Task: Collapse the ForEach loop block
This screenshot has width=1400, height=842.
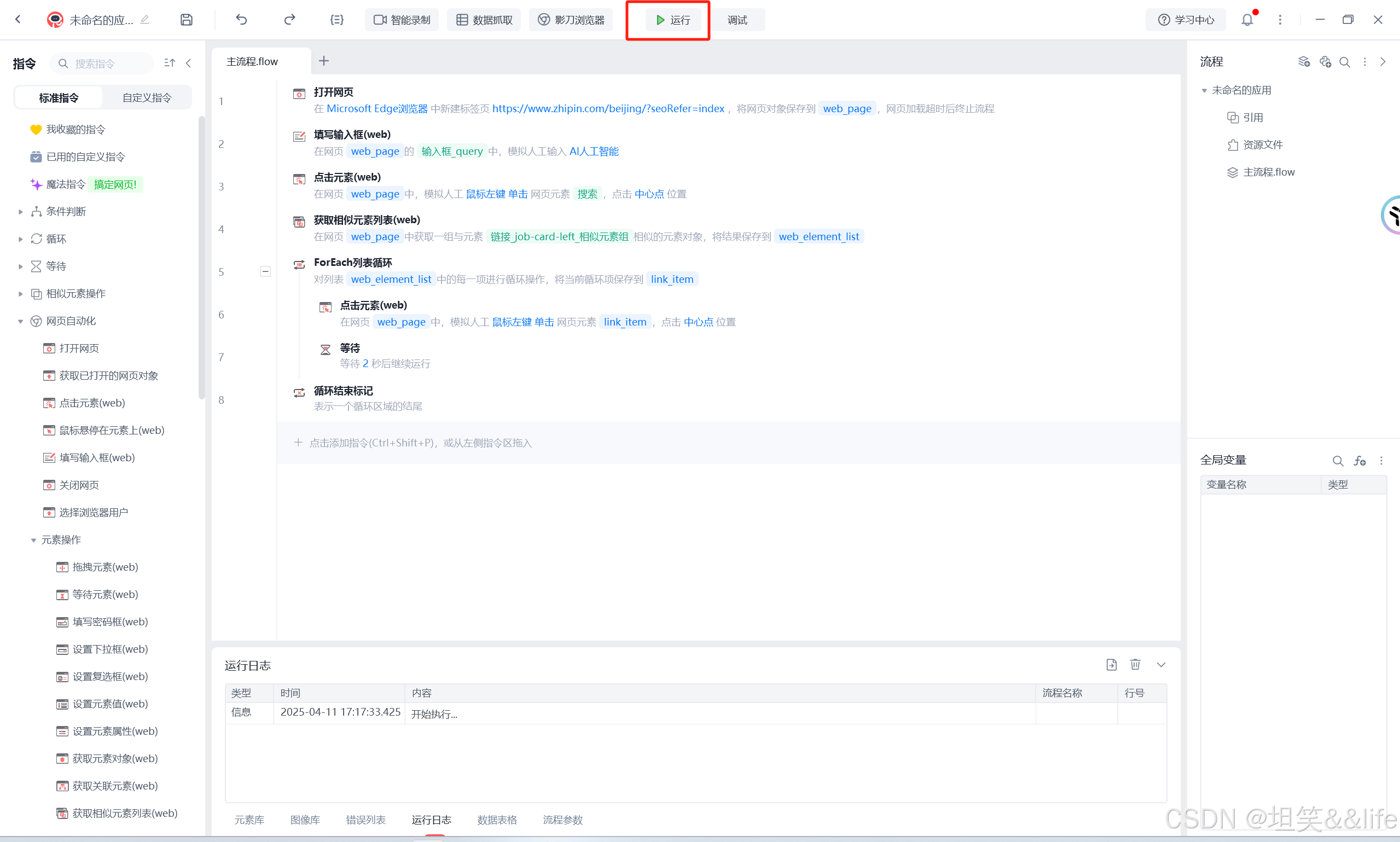Action: [265, 272]
